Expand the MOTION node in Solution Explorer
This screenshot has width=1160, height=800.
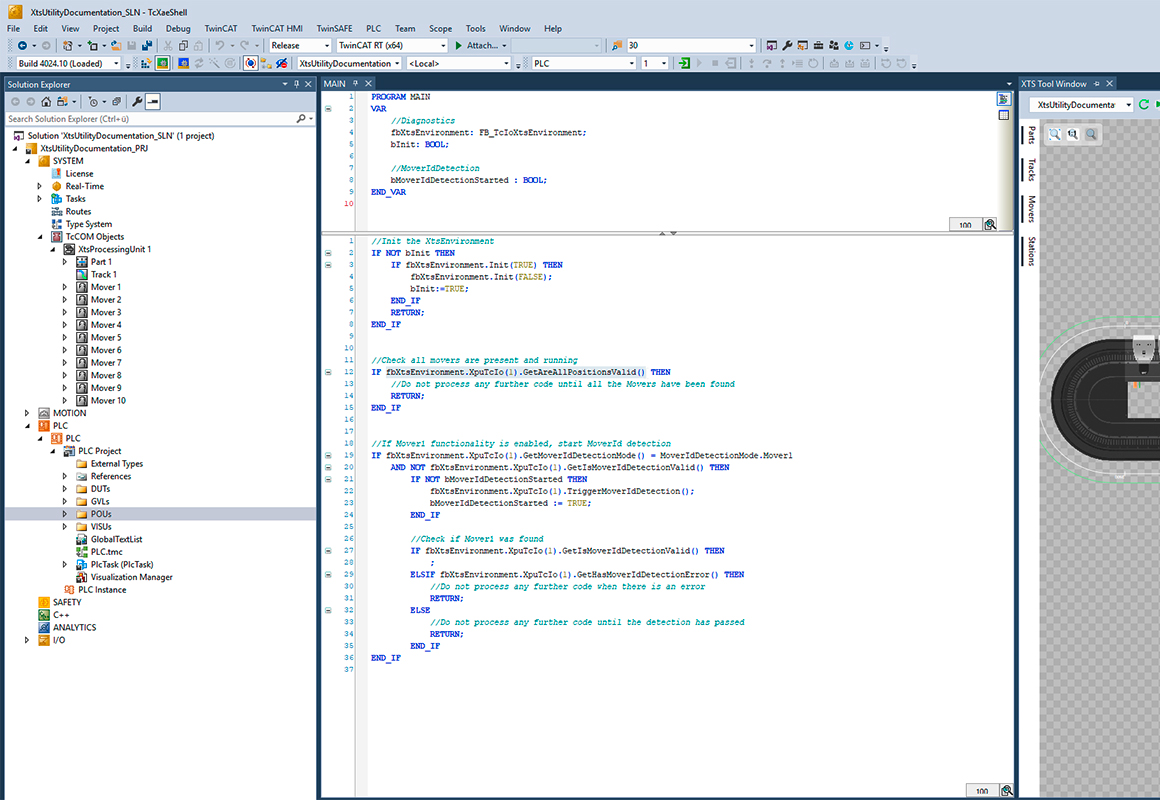tap(26, 412)
